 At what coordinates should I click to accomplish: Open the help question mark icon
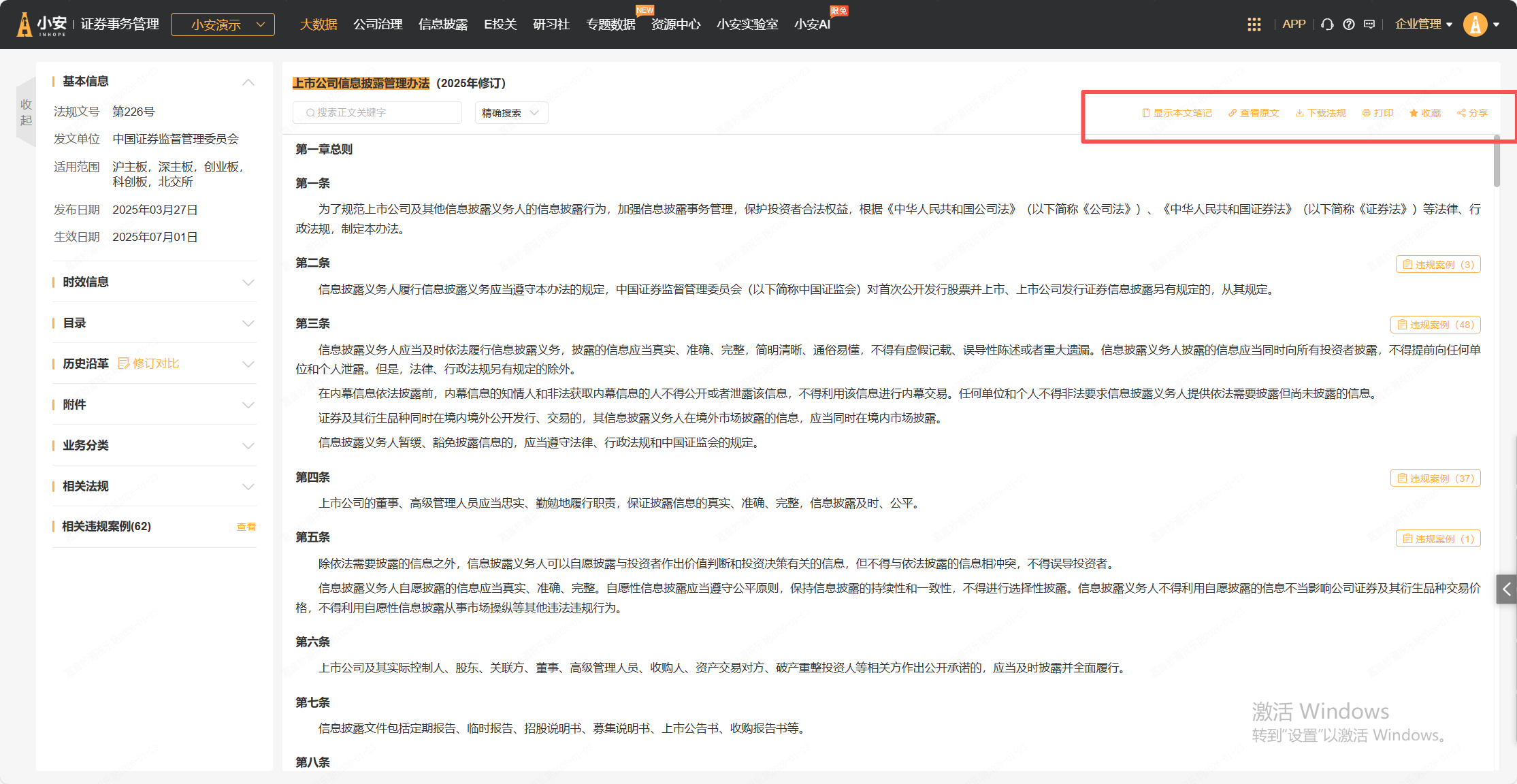(x=1348, y=24)
